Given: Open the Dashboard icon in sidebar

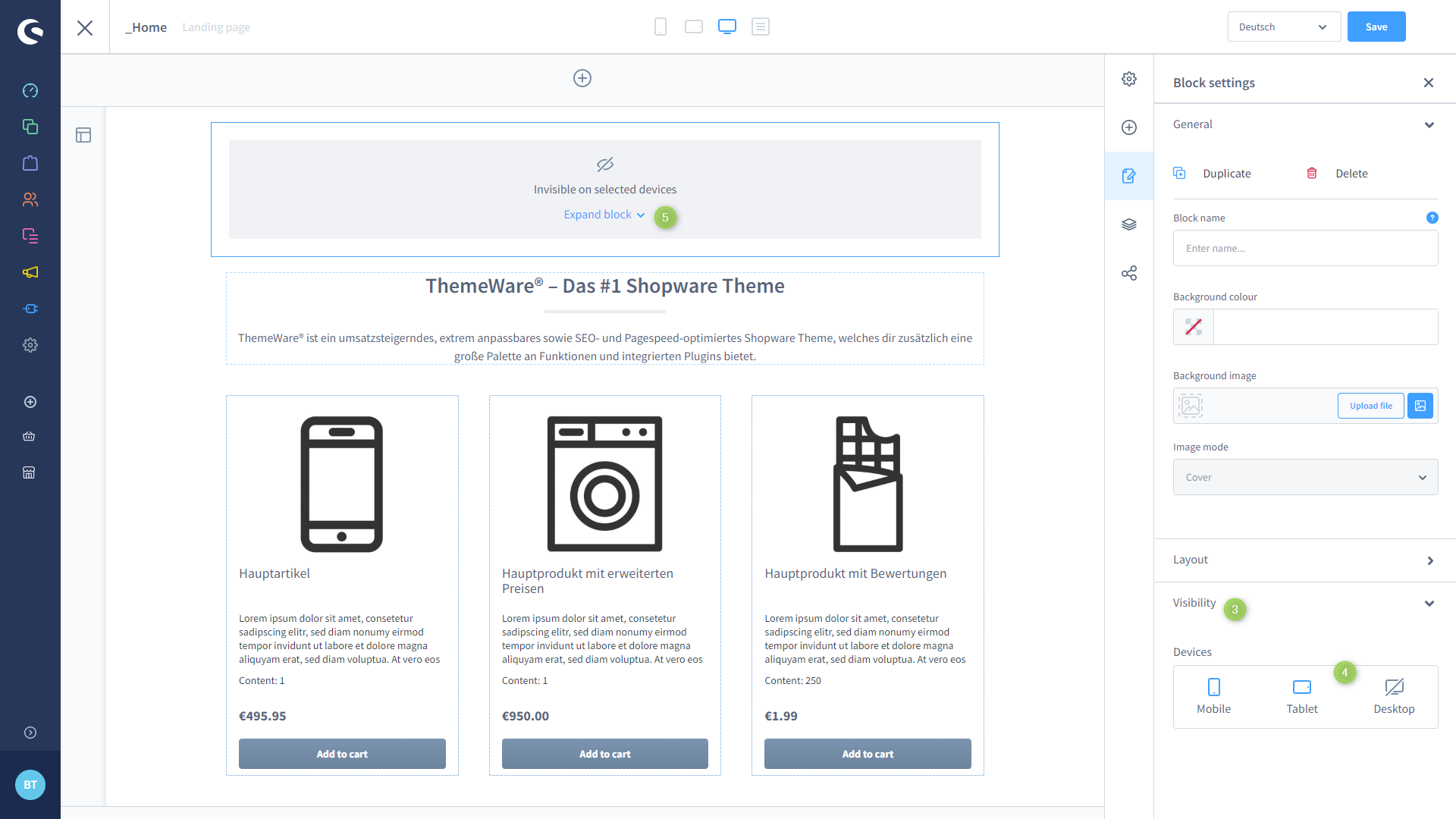Looking at the screenshot, I should tap(30, 91).
